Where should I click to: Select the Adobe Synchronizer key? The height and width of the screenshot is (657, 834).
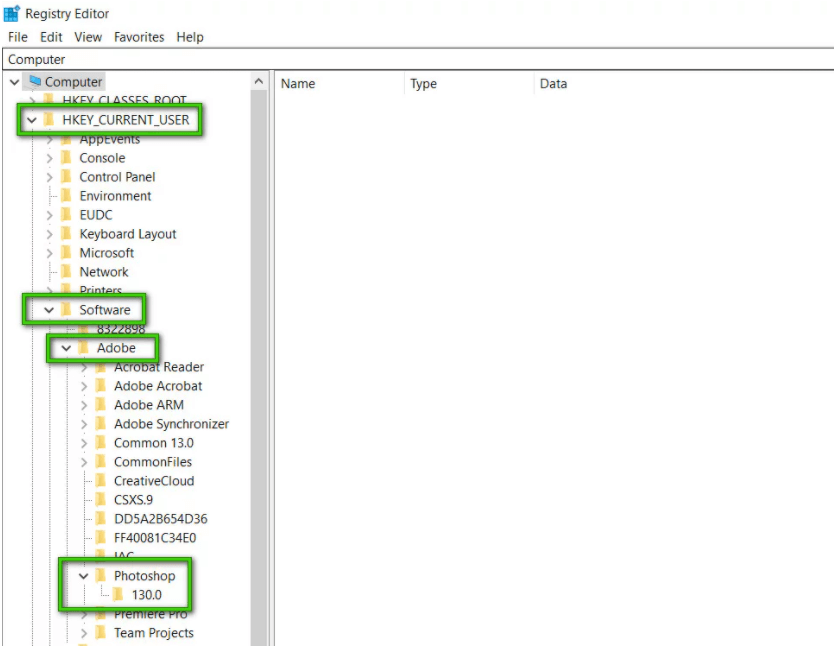point(171,424)
